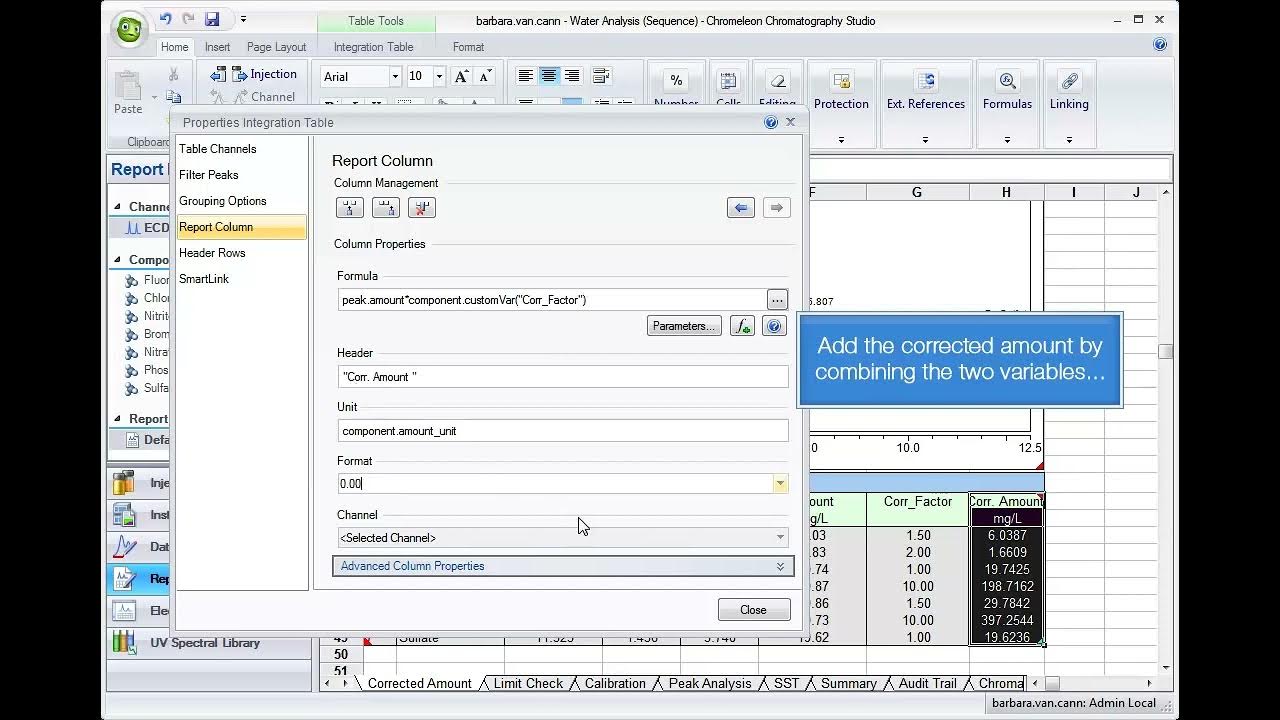Click the formula help icon beside Parameters
1280x720 pixels.
click(774, 326)
